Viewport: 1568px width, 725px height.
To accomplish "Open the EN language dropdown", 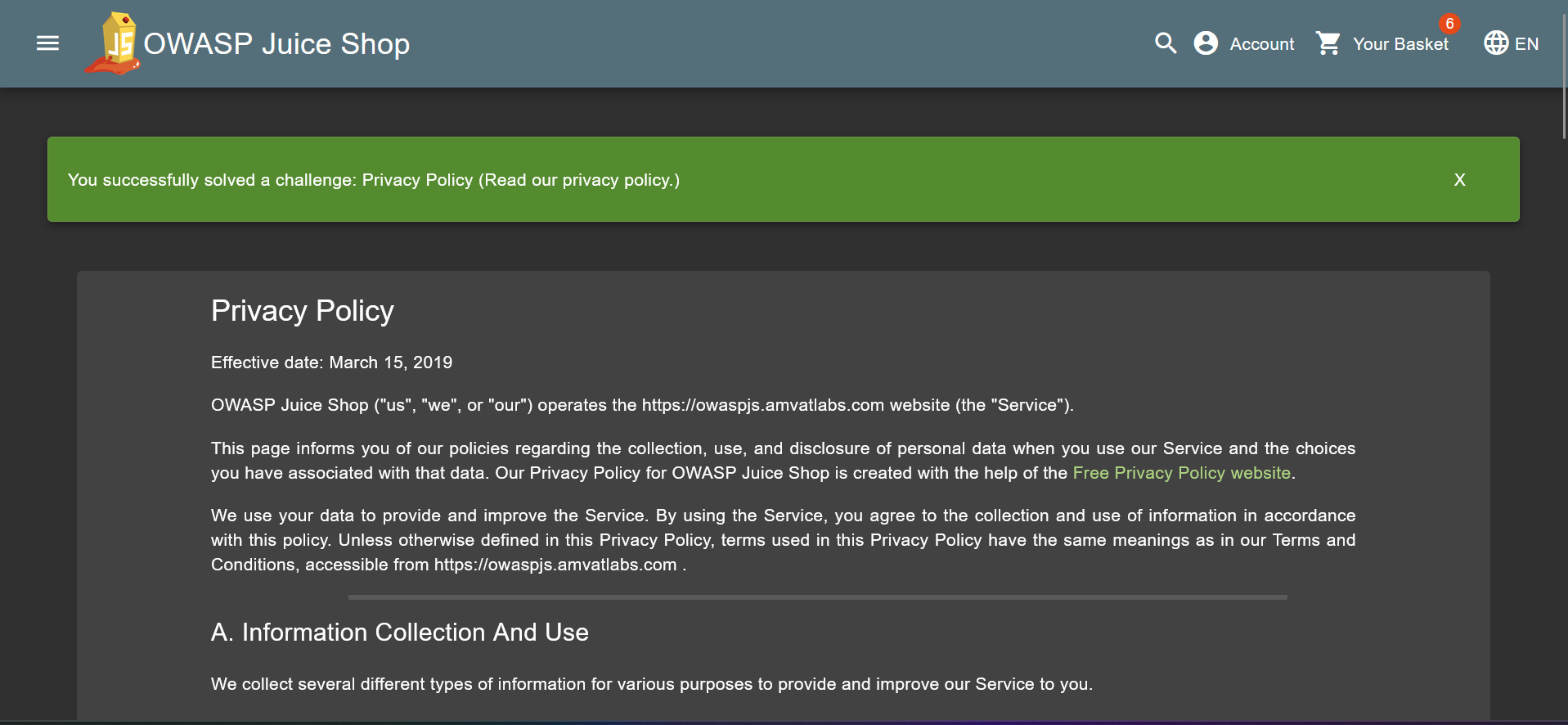I will [1526, 44].
